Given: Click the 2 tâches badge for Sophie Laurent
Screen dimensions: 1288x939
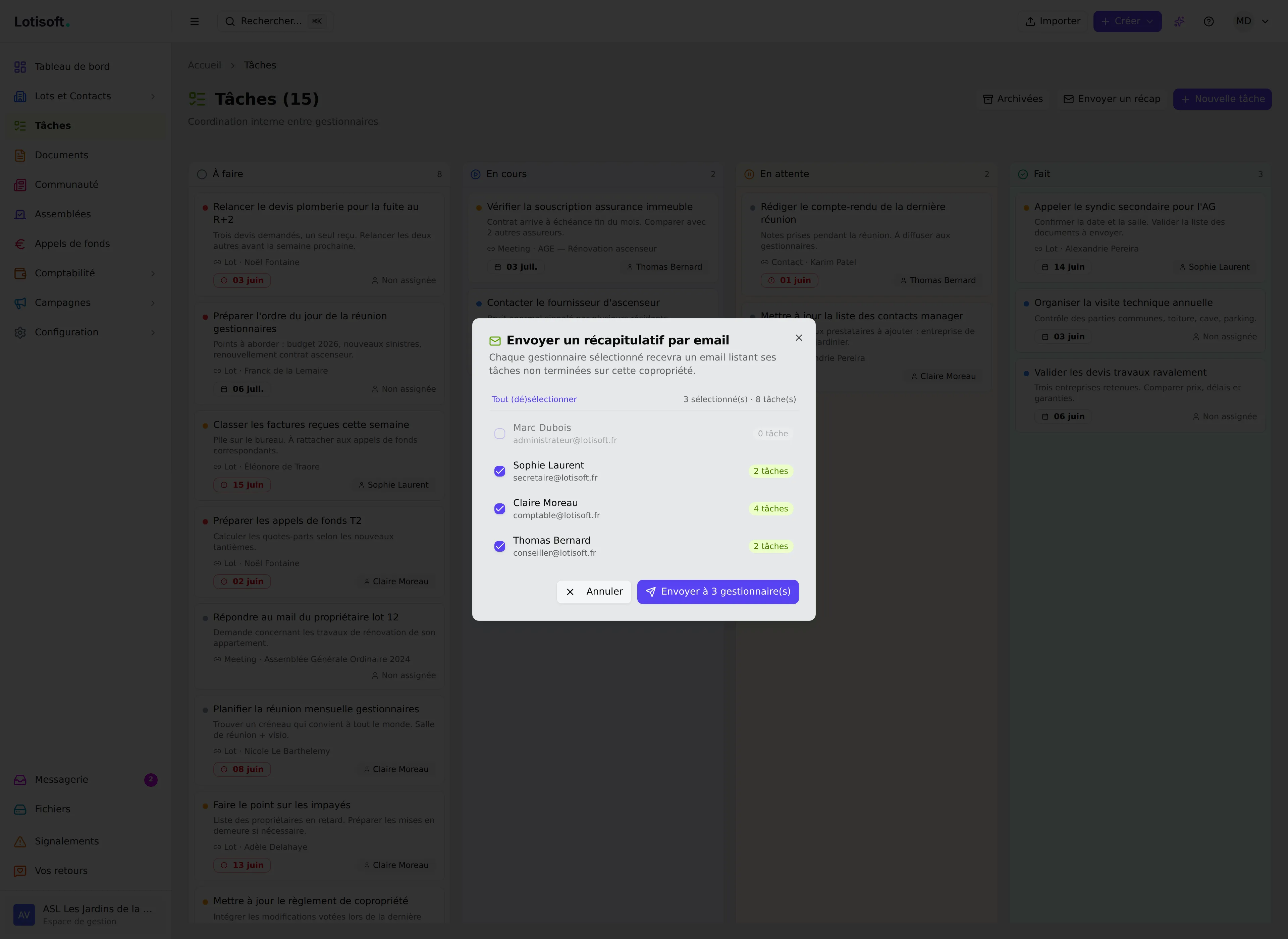Looking at the screenshot, I should (771, 471).
